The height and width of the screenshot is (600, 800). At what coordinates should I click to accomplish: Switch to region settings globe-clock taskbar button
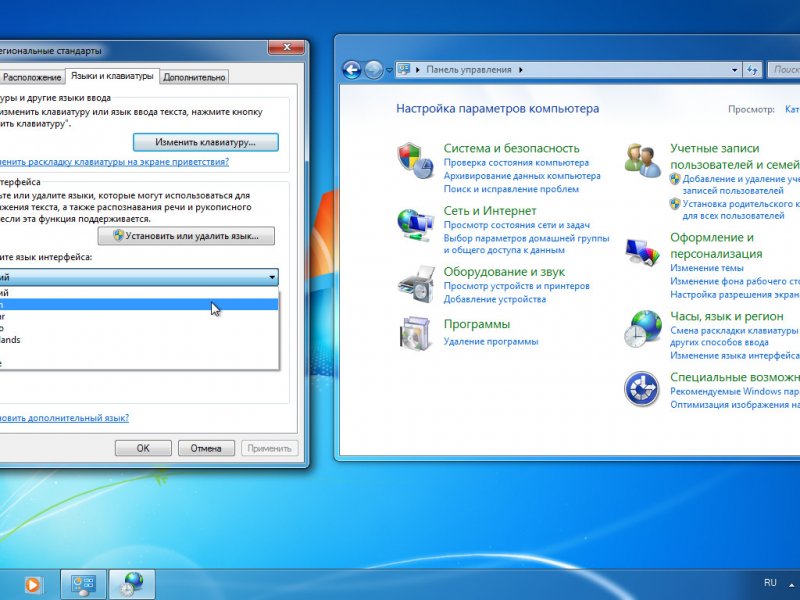(x=132, y=585)
